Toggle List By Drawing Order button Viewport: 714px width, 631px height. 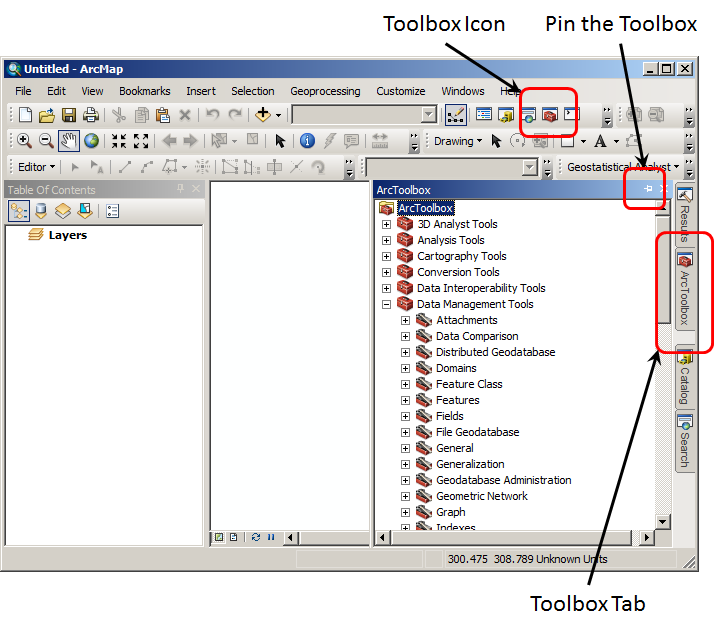pos(19,211)
